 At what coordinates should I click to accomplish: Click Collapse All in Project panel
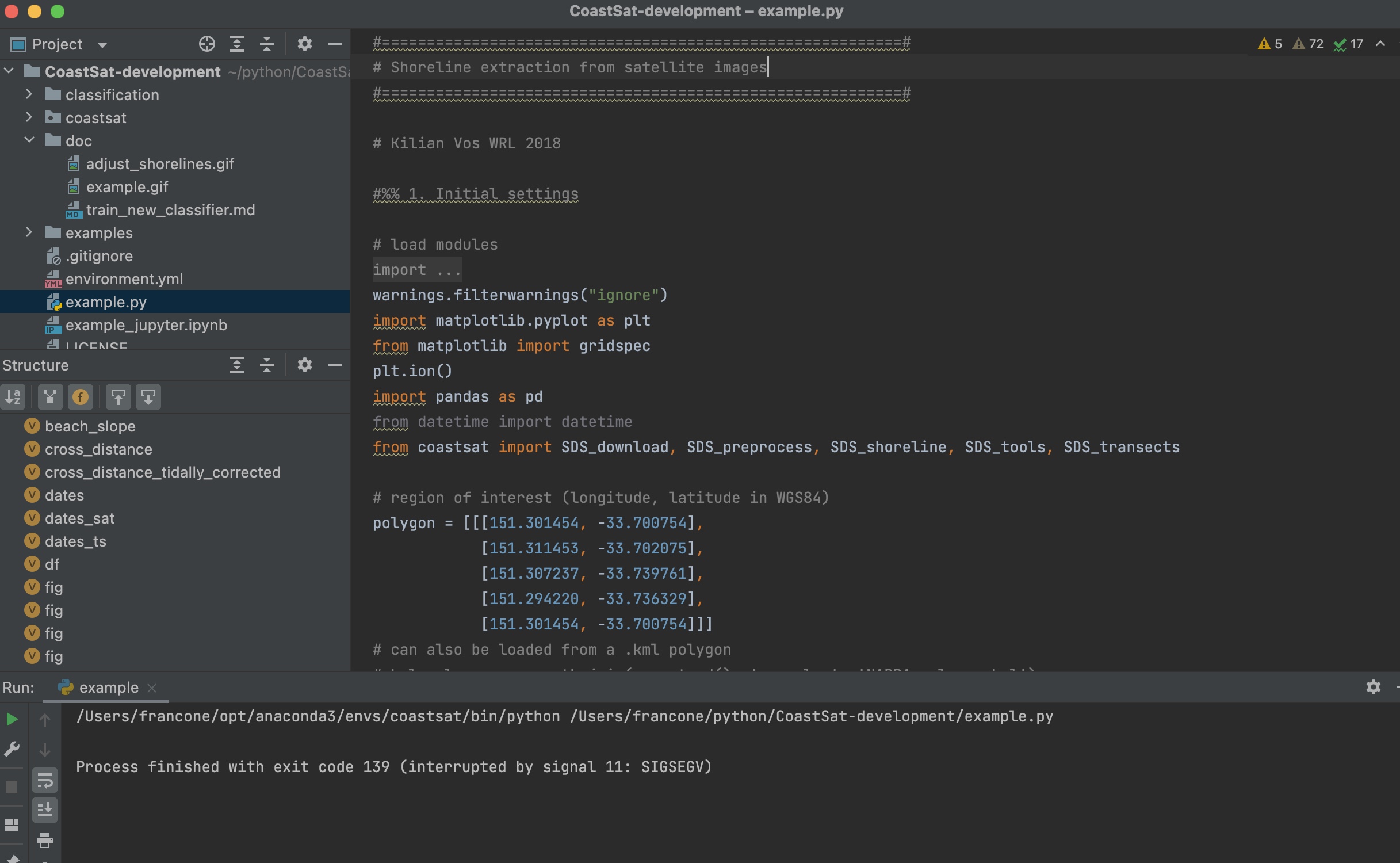[x=266, y=44]
